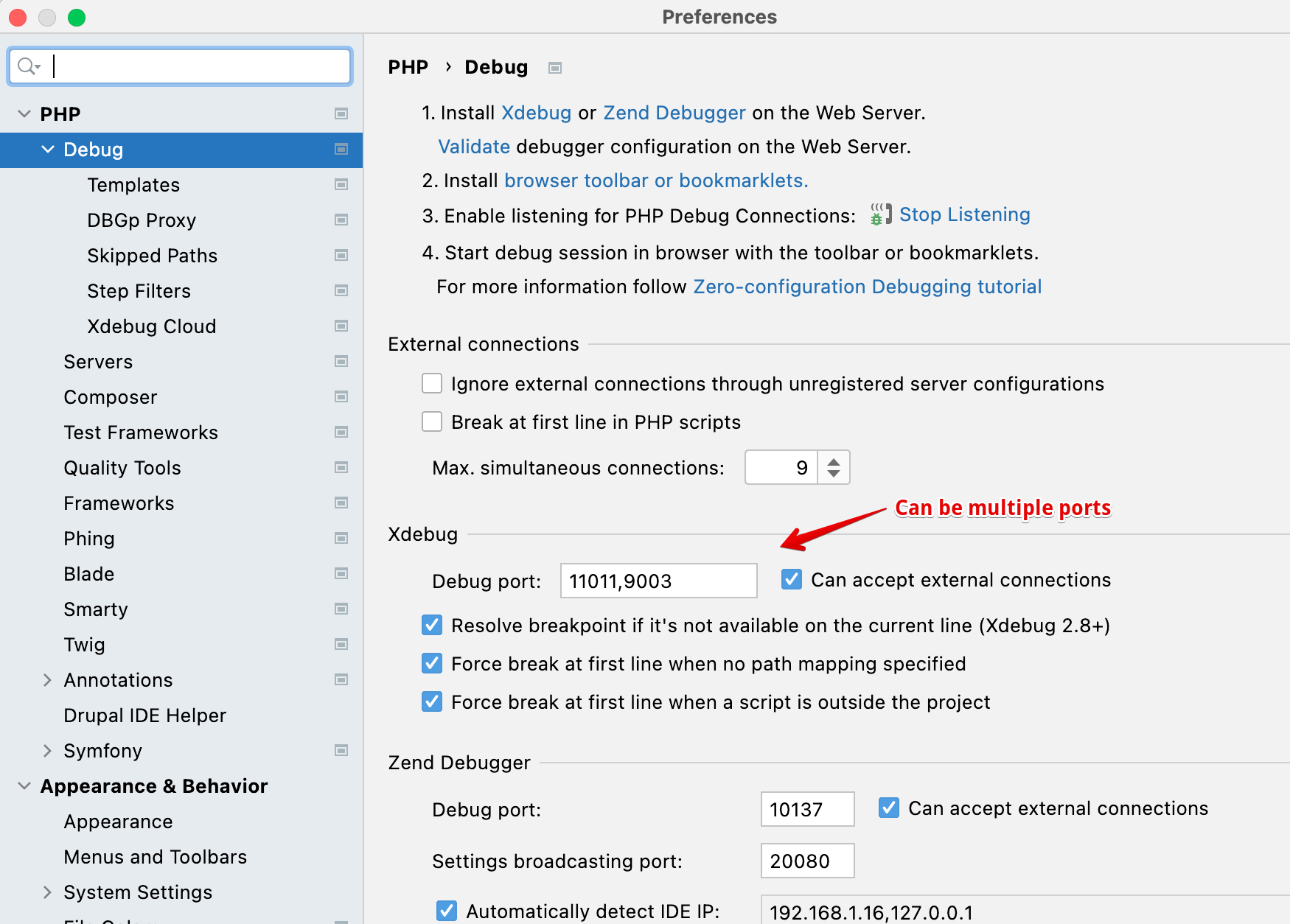Click Stop Listening link
The width and height of the screenshot is (1290, 924).
click(x=964, y=214)
